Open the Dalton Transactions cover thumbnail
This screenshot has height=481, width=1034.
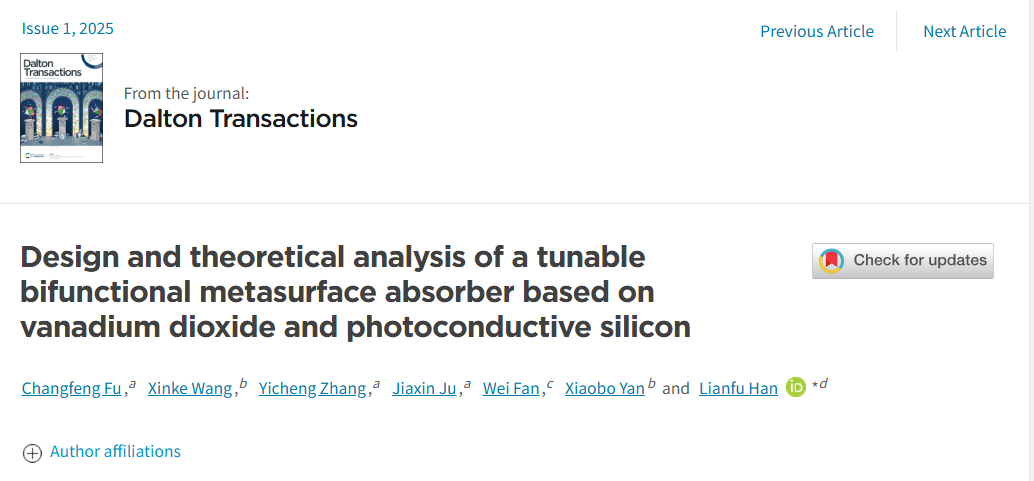(61, 108)
